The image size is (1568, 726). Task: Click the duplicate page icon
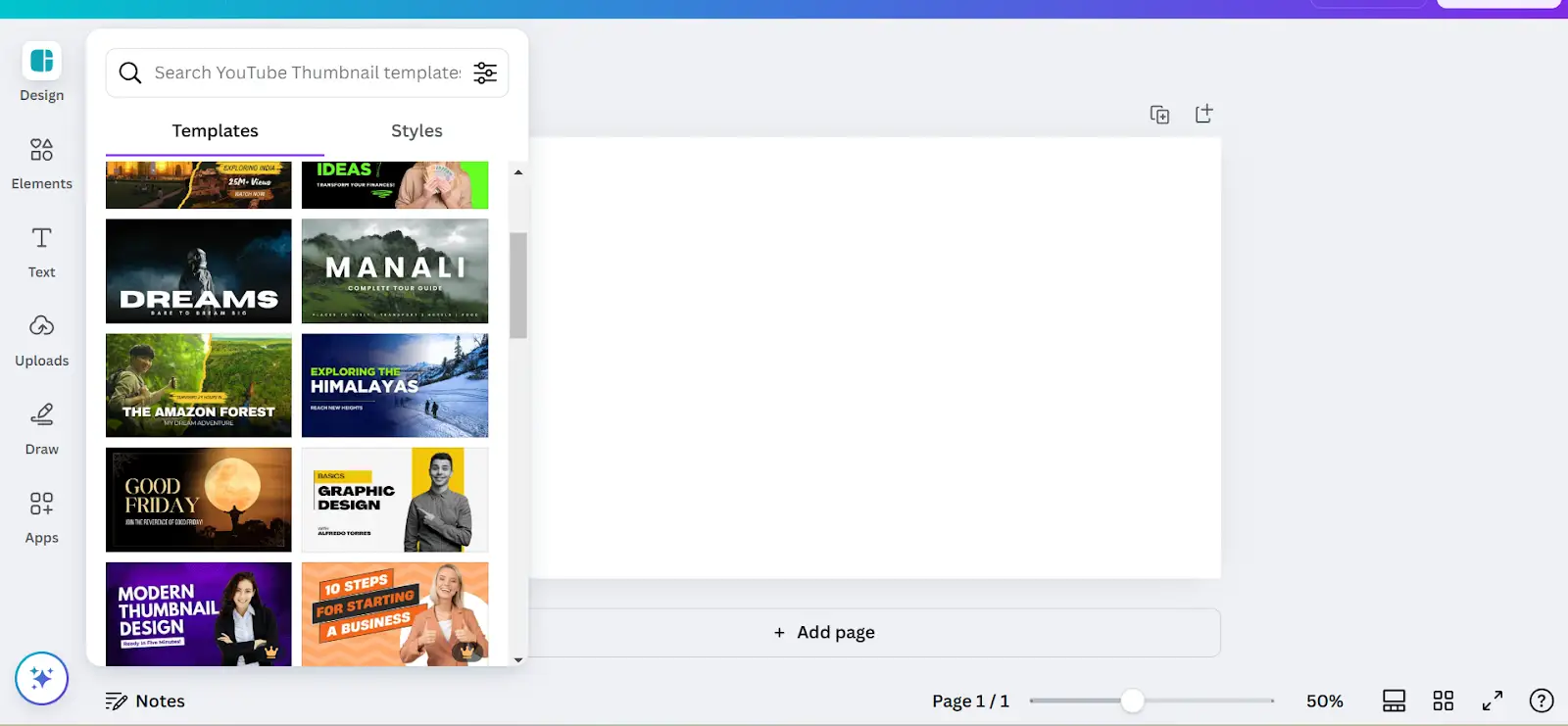point(1159,115)
